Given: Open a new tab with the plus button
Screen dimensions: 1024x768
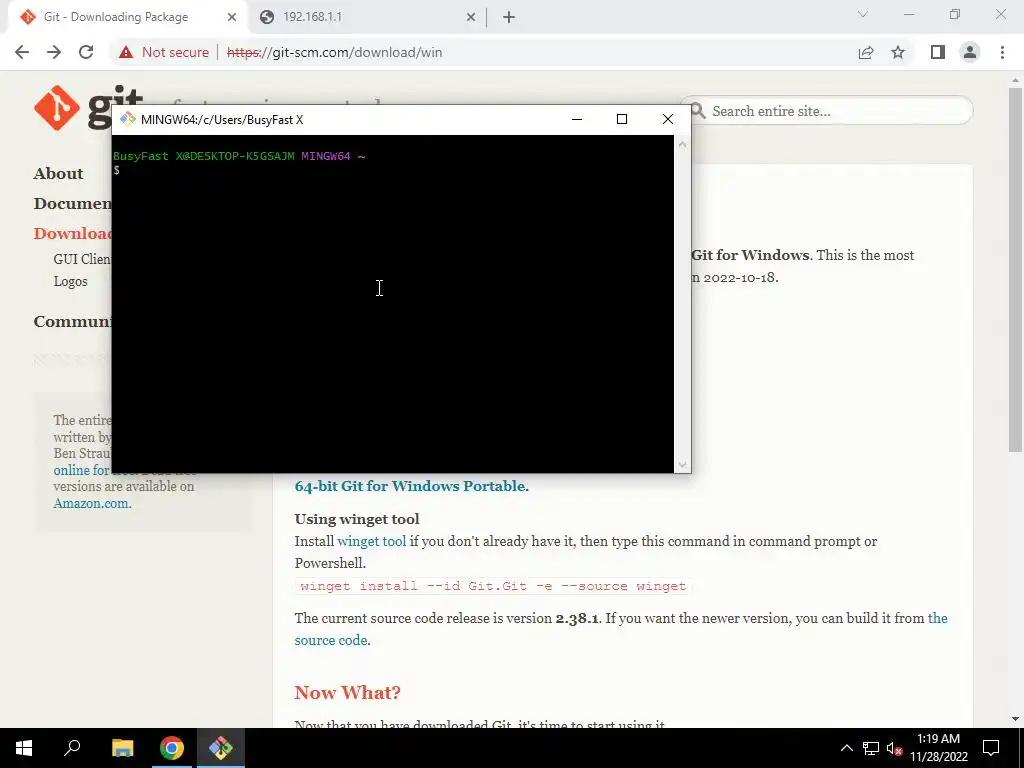Looking at the screenshot, I should pos(509,17).
